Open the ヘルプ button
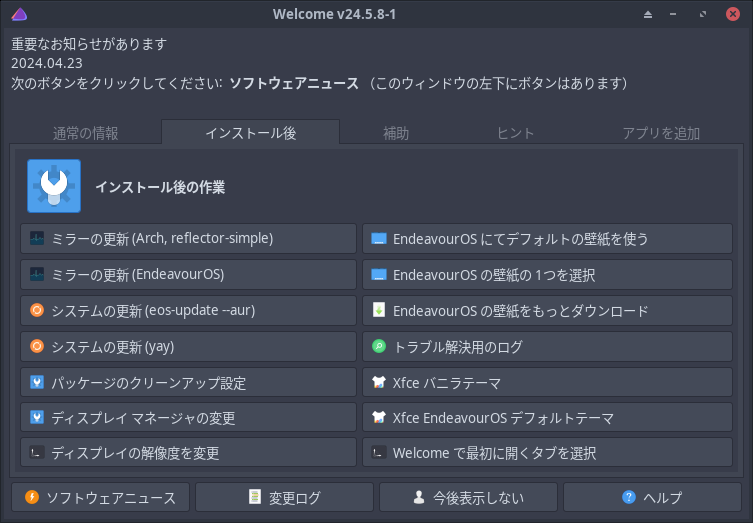Image resolution: width=753 pixels, height=523 pixels. pos(652,497)
